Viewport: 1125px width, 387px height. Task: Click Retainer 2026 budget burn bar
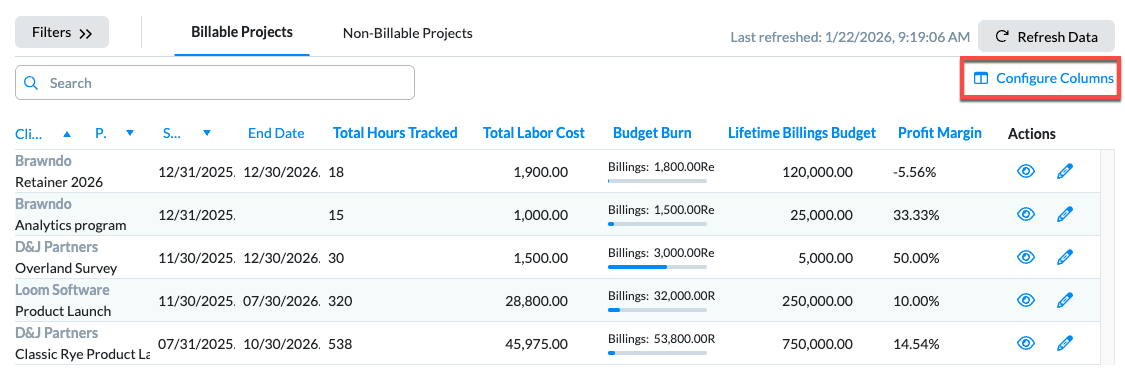[x=657, y=181]
